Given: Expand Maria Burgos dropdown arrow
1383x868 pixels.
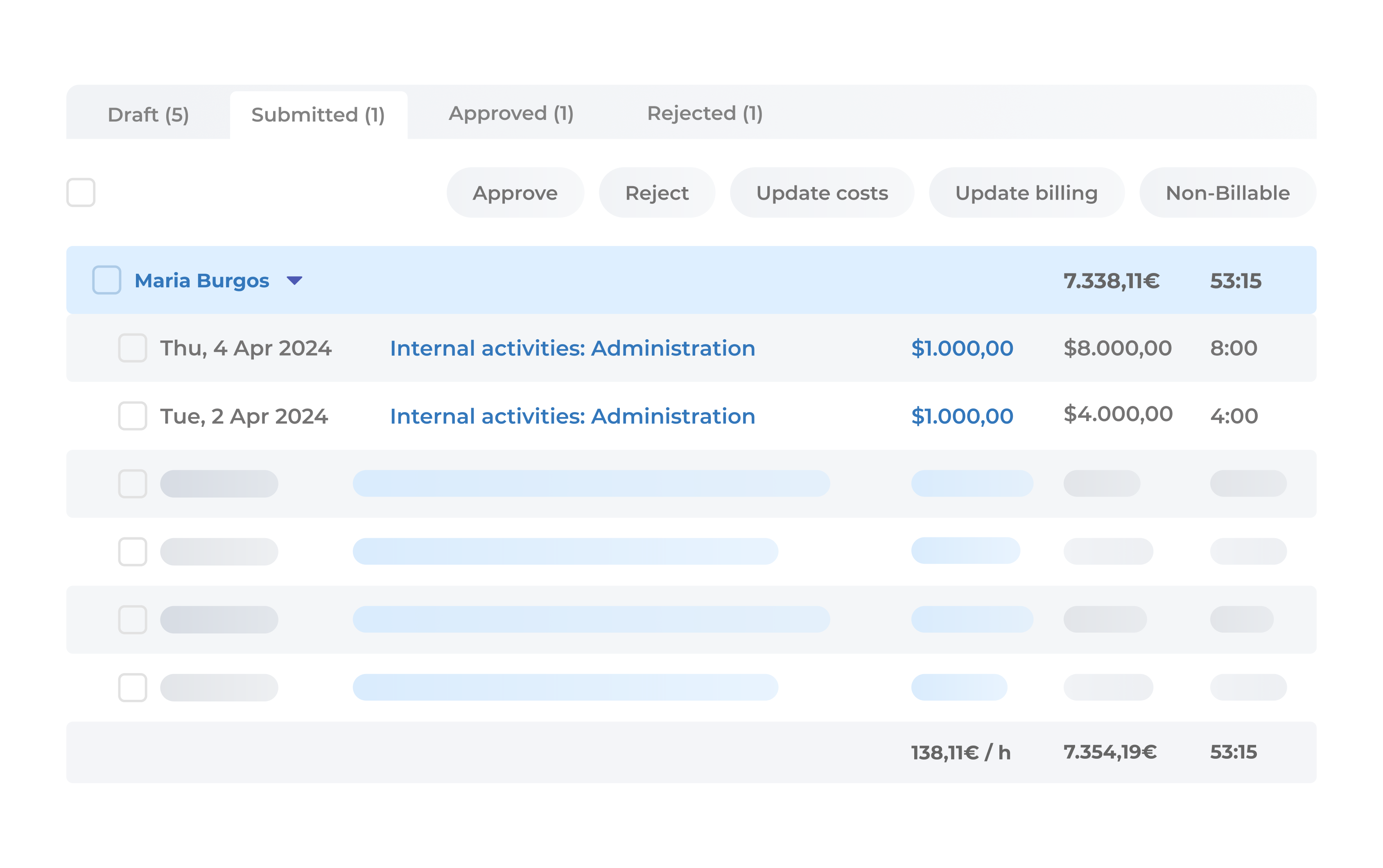Looking at the screenshot, I should (294, 281).
